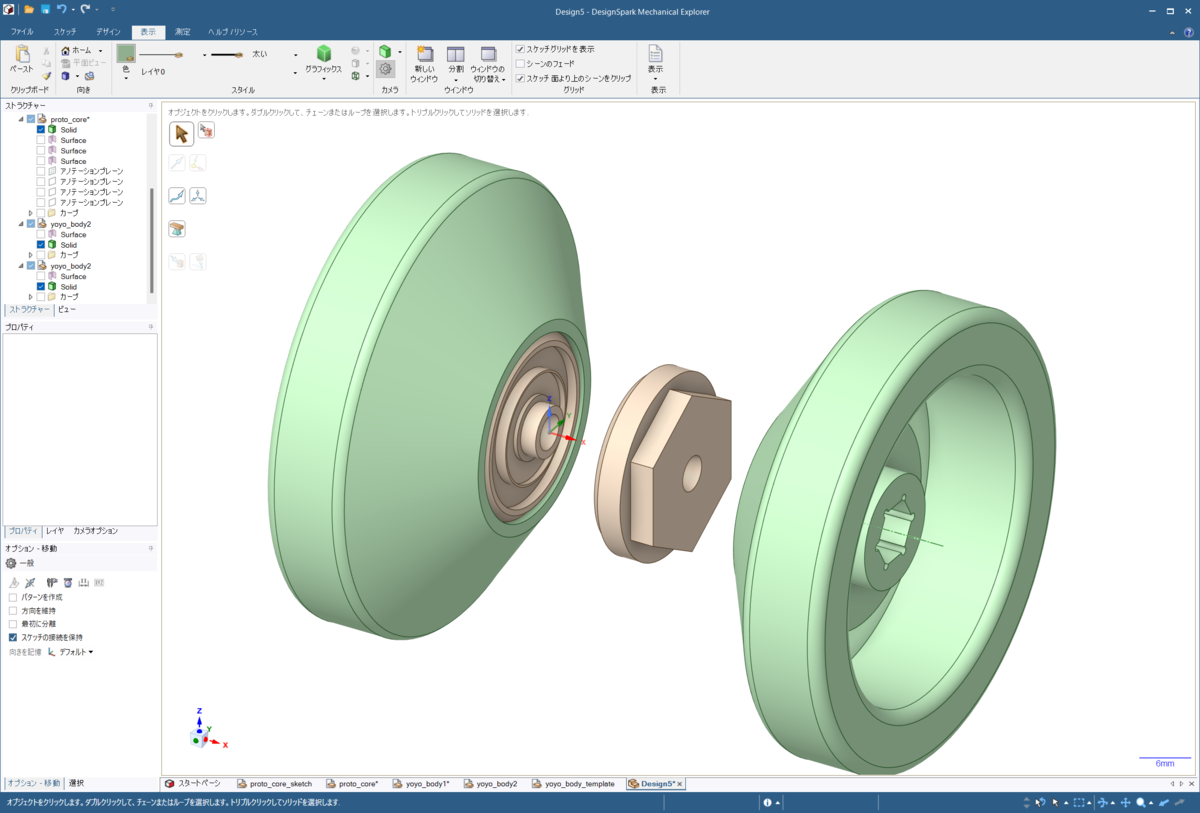The width and height of the screenshot is (1200, 813).
Task: Click the green Graphics (グラフィックス) cube icon
Action: [324, 53]
